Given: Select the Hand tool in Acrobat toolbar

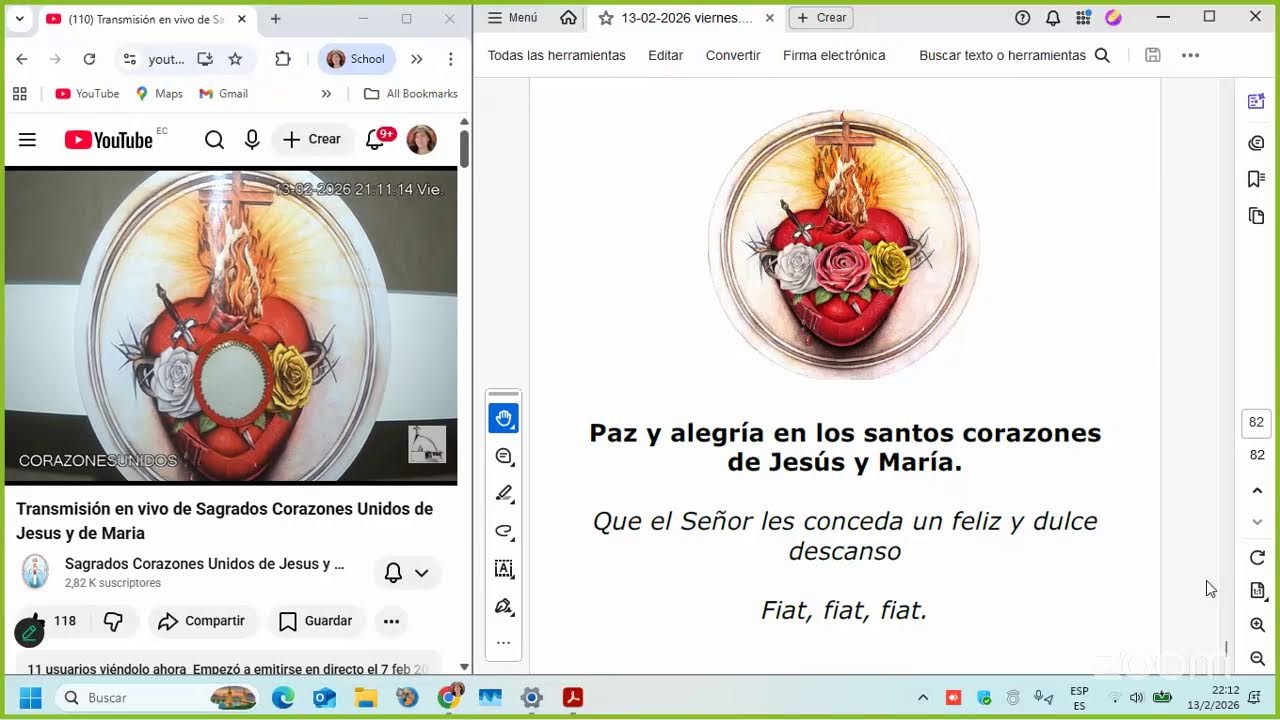Looking at the screenshot, I should [x=503, y=418].
